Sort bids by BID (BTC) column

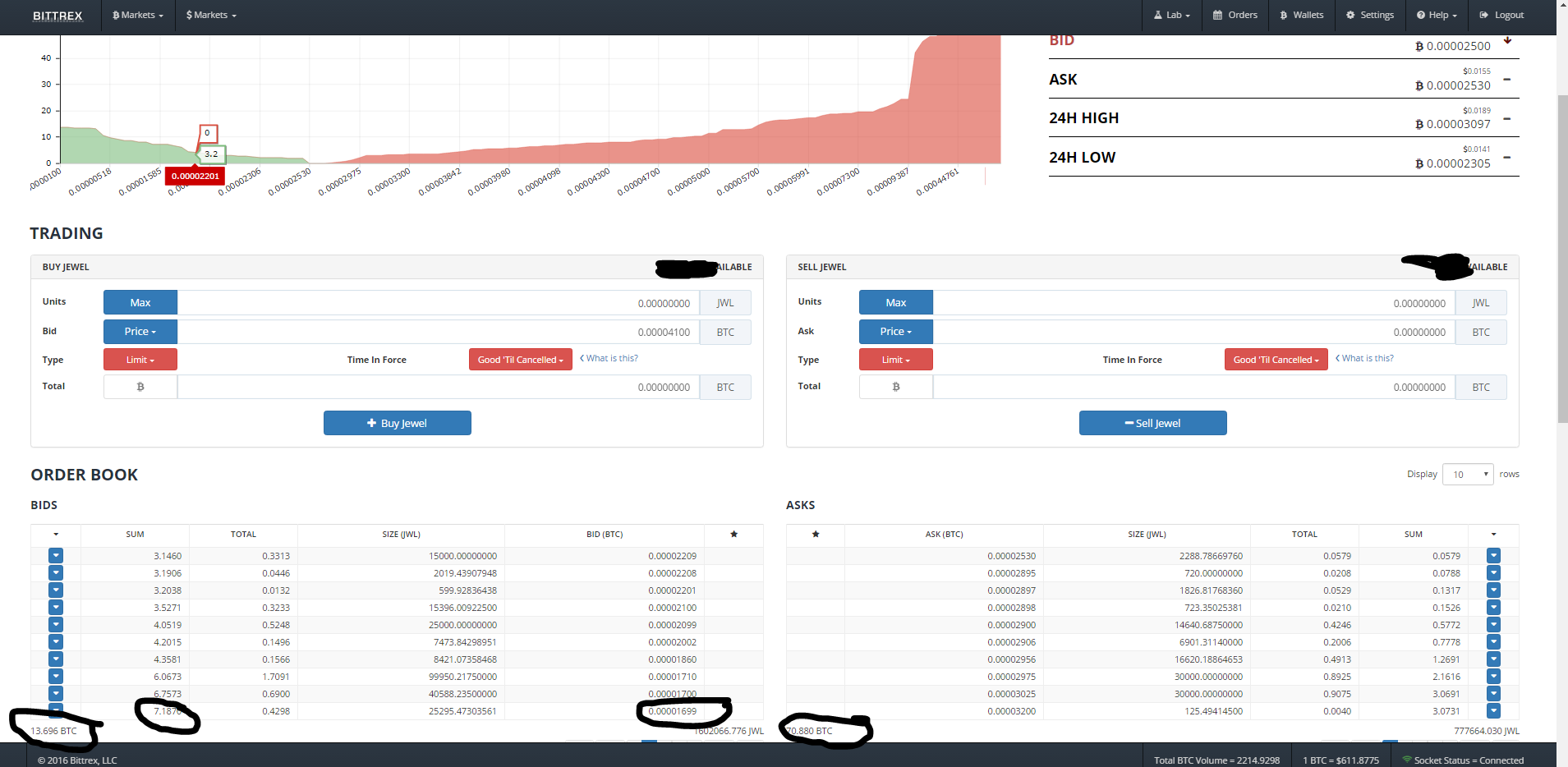pos(605,535)
